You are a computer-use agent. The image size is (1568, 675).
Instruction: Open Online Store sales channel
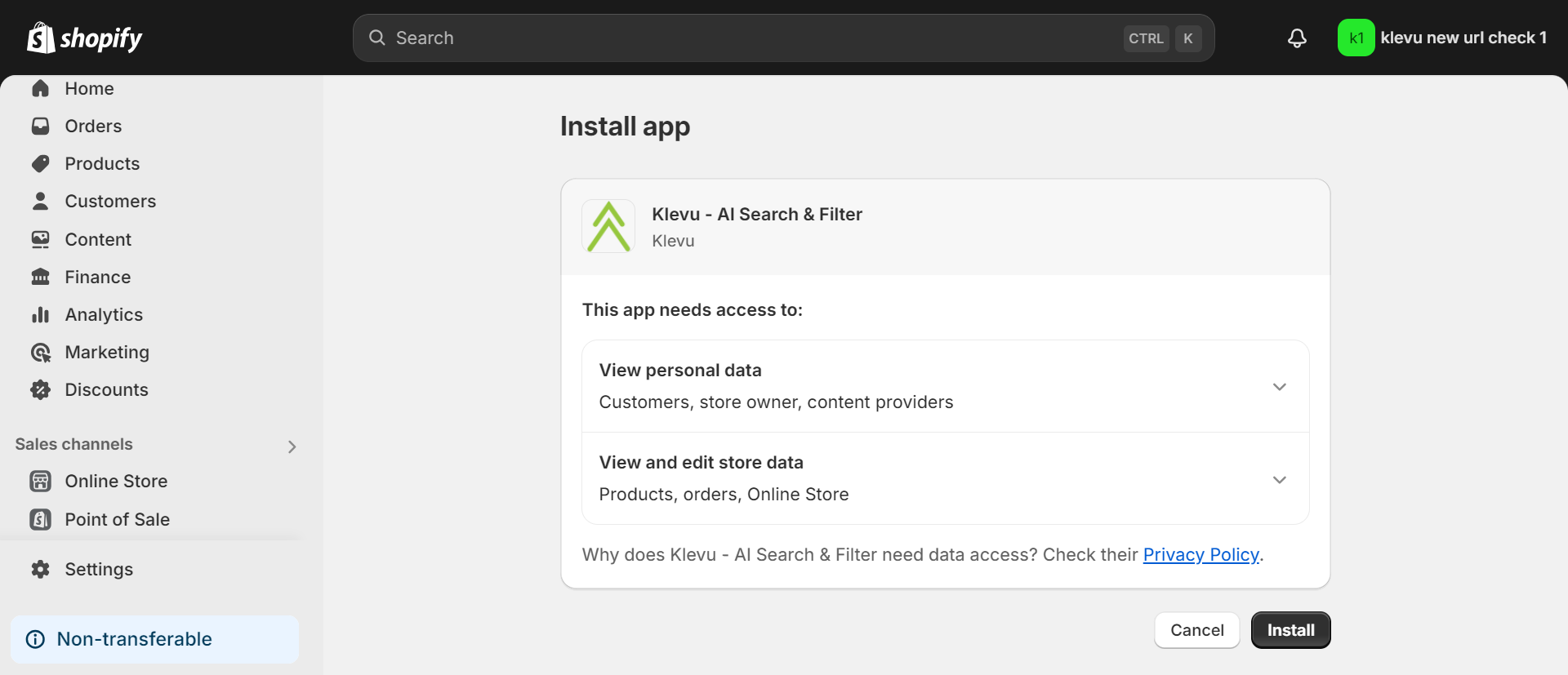[116, 481]
